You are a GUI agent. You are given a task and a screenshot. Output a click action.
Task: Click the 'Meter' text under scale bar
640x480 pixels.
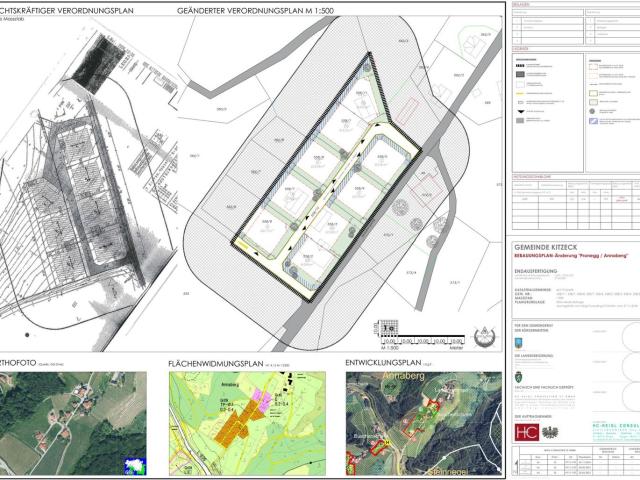[x=456, y=348]
